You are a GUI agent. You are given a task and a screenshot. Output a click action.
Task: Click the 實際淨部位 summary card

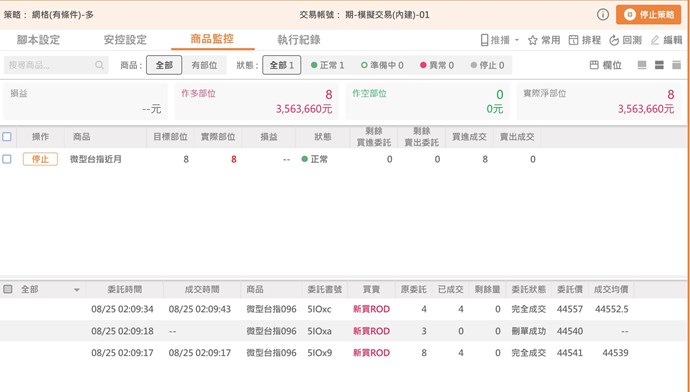pyautogui.click(x=598, y=101)
